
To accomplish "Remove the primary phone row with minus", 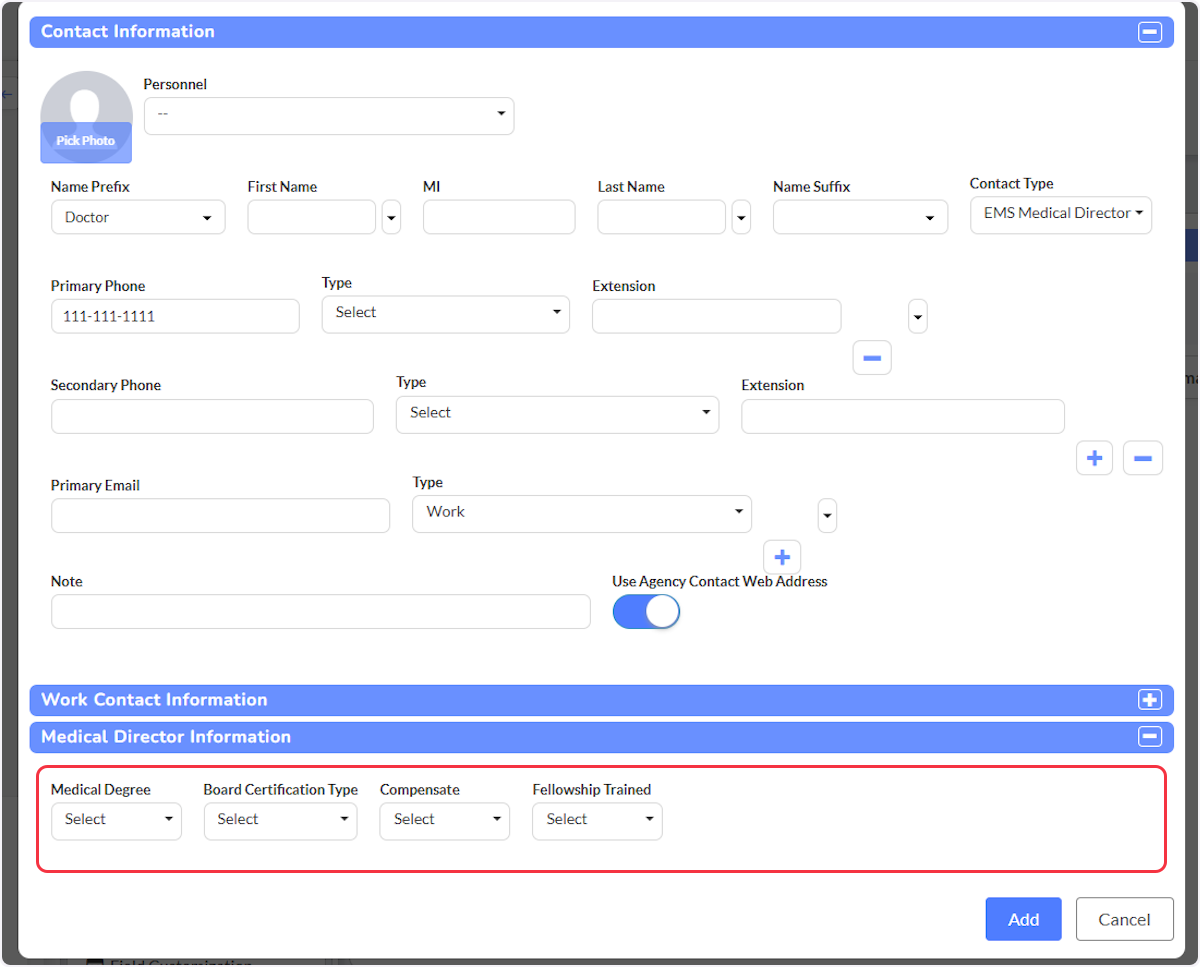I will click(x=871, y=357).
